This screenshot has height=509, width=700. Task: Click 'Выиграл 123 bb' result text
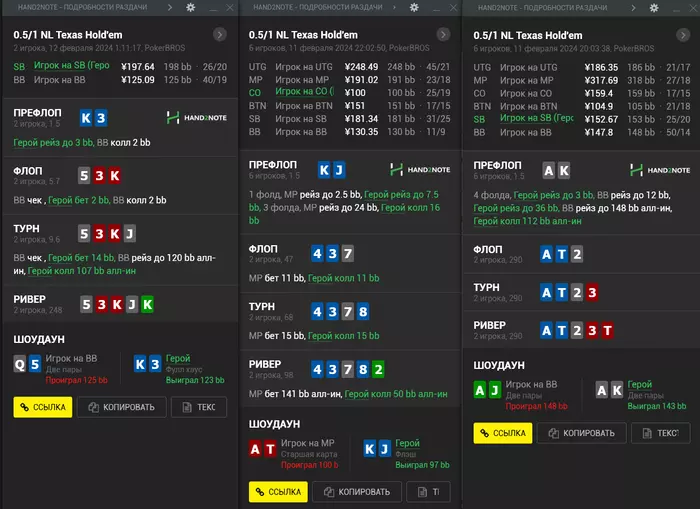tap(195, 380)
